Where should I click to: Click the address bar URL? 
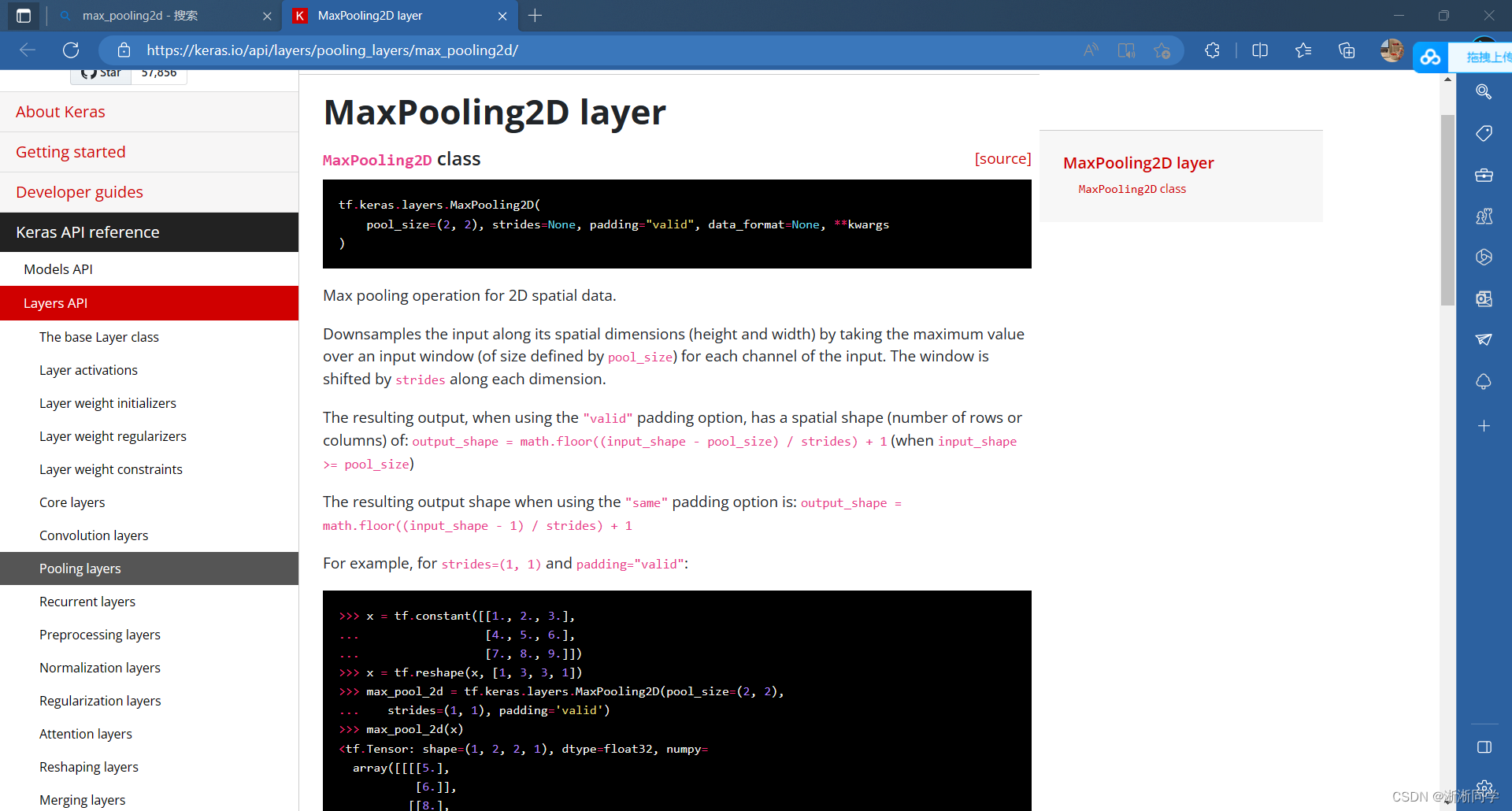click(332, 50)
